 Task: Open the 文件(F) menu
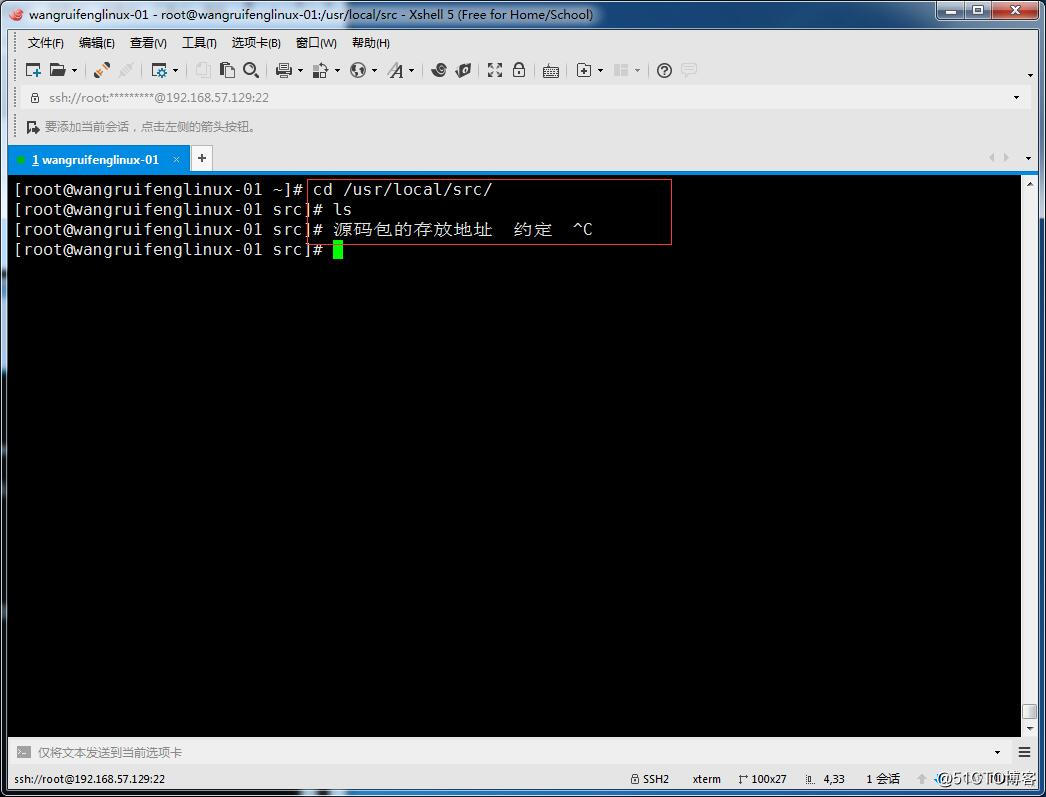[45, 43]
